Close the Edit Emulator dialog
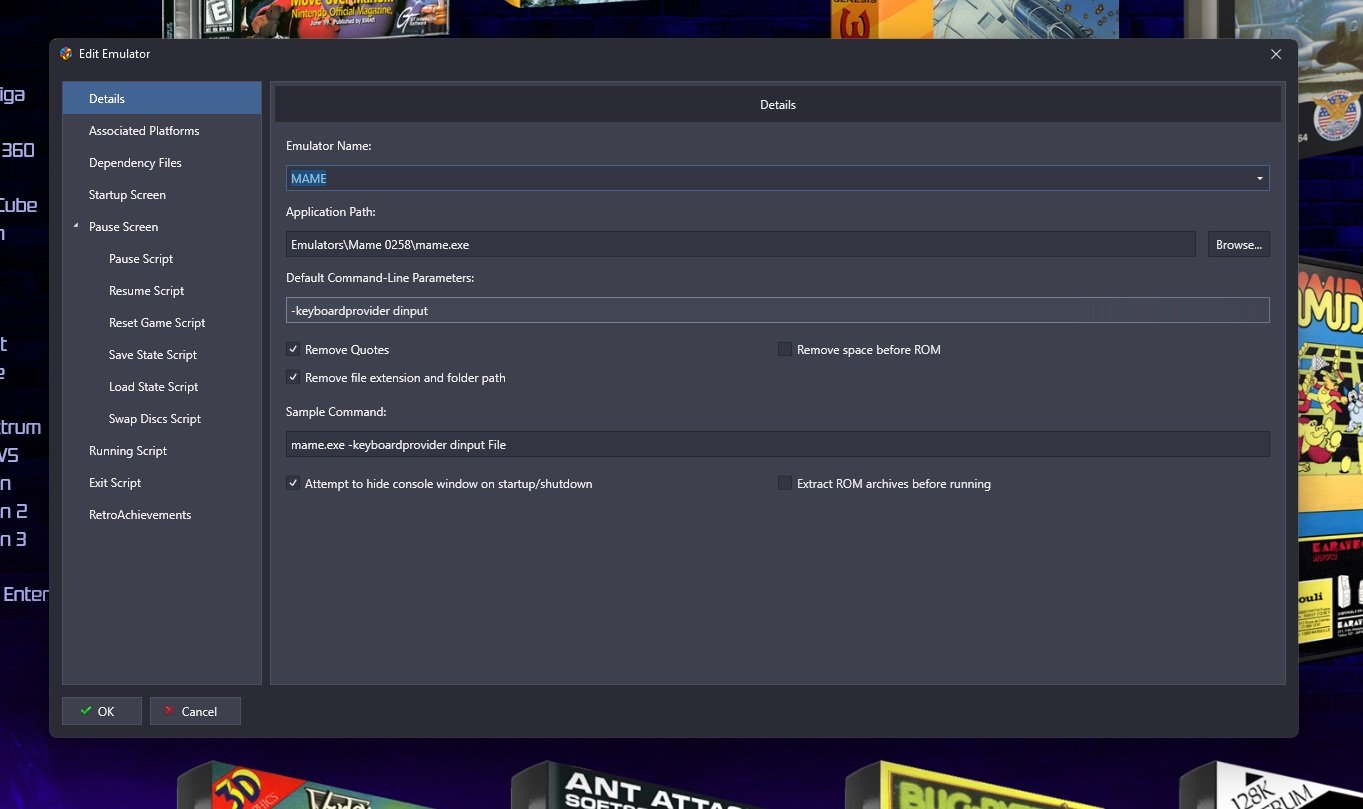This screenshot has height=809, width=1363. point(1275,54)
